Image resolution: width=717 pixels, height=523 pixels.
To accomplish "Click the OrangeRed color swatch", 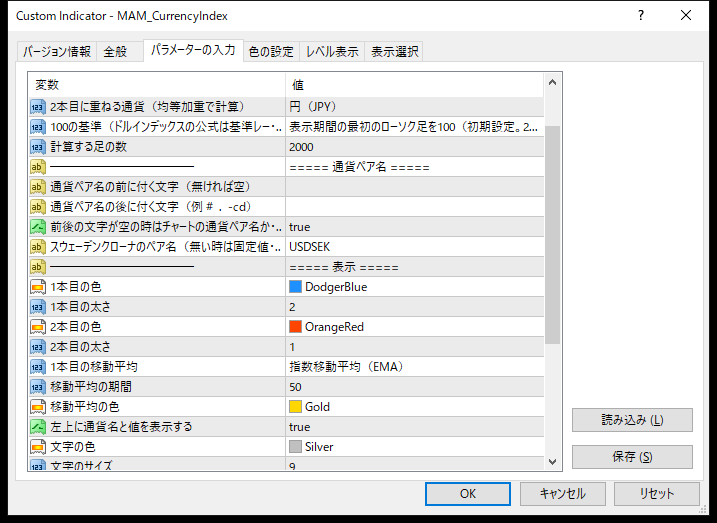I will [295, 327].
